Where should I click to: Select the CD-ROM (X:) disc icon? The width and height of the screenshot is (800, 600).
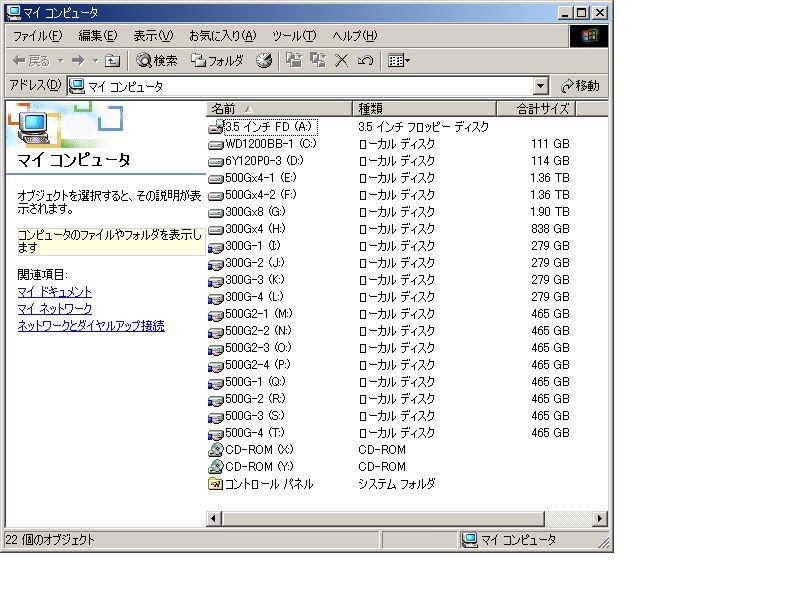tap(216, 450)
